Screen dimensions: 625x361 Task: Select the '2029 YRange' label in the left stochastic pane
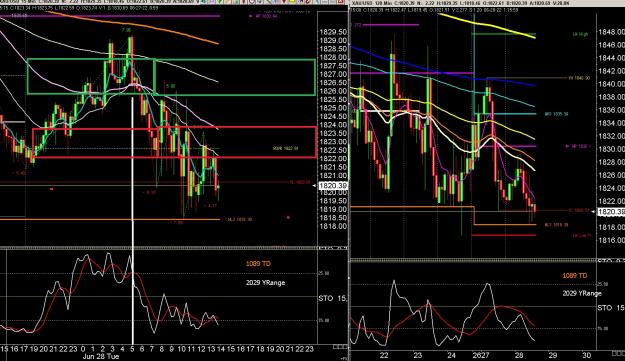click(x=265, y=283)
